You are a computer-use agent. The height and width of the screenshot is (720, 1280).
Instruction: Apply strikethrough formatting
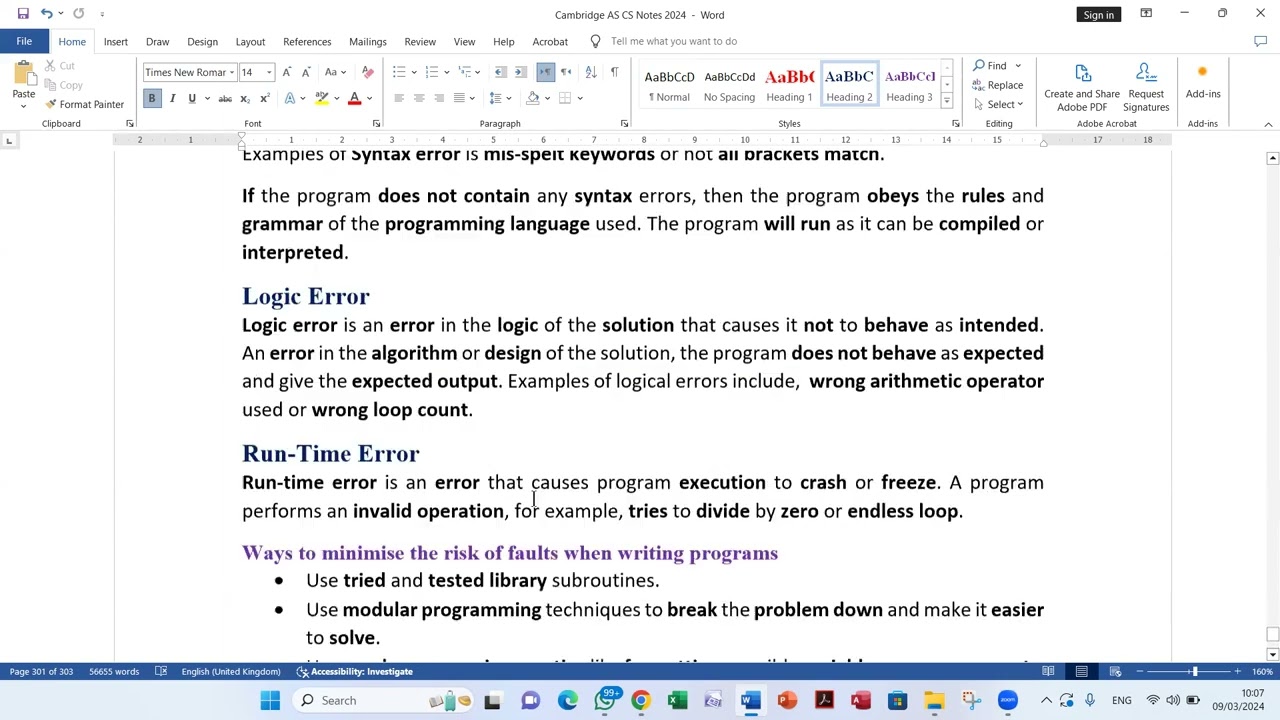tap(225, 98)
